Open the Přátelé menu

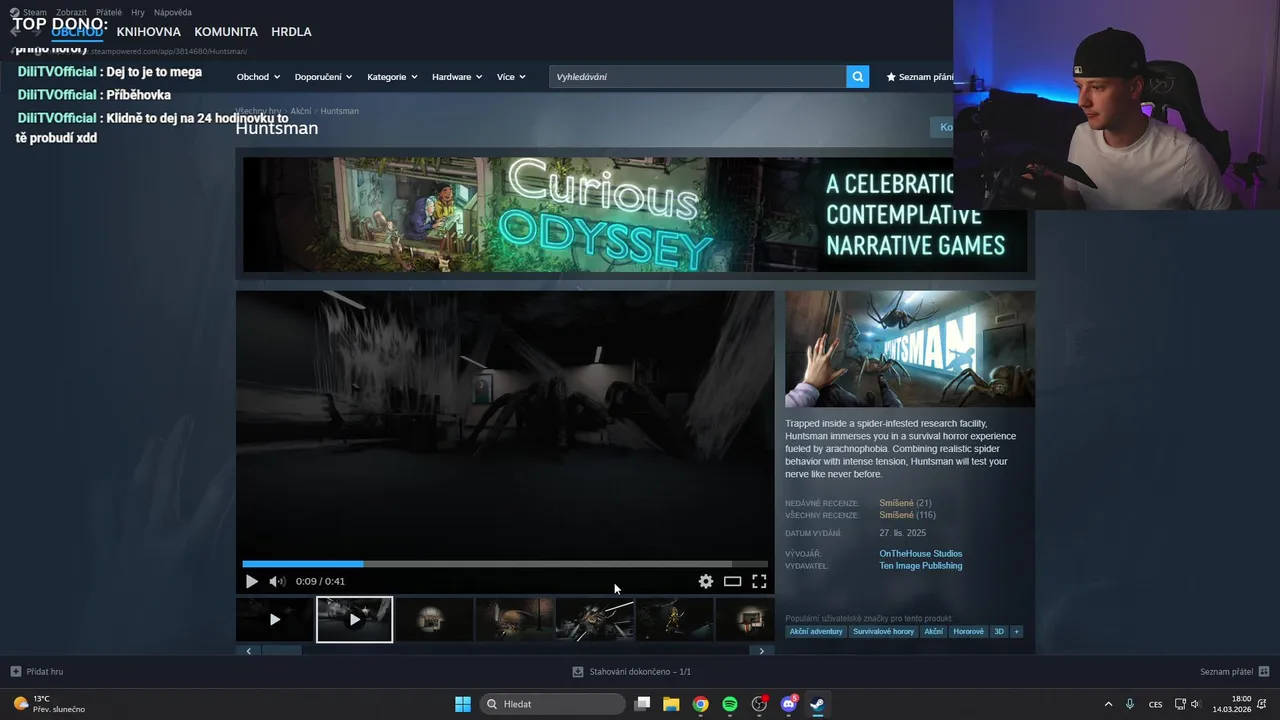tap(109, 12)
